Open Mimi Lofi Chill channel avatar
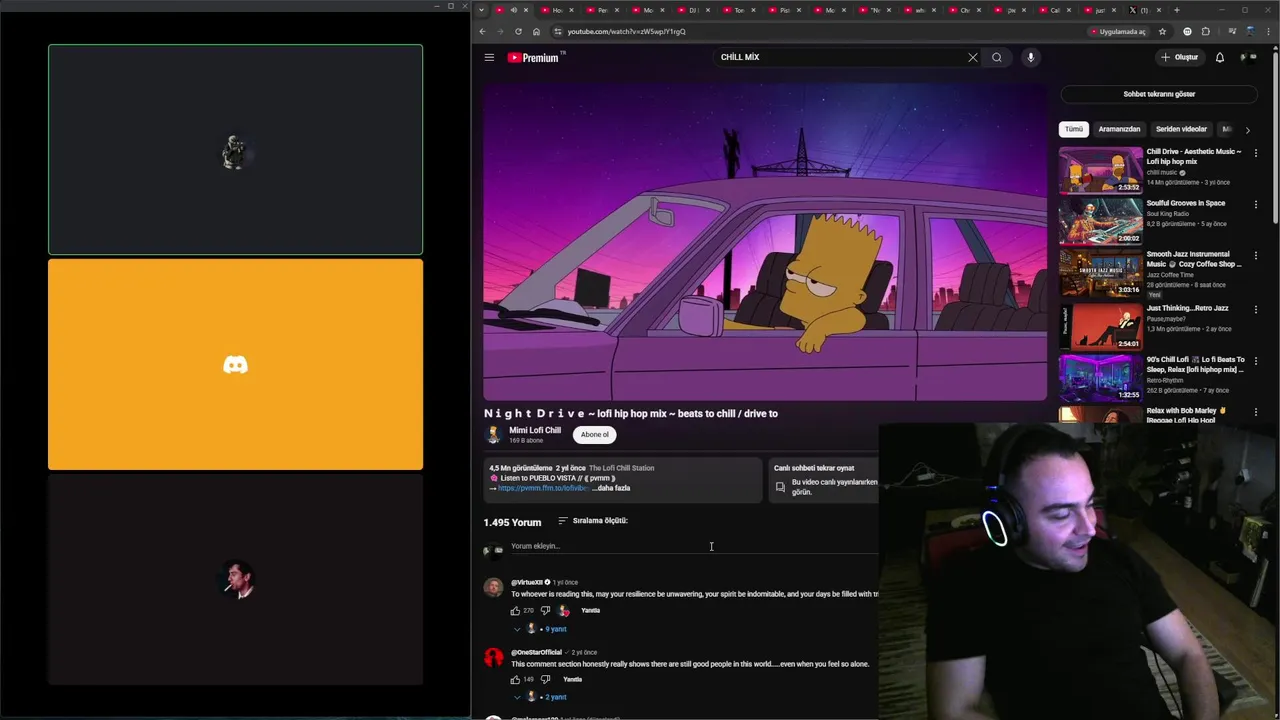This screenshot has width=1280, height=720. (x=493, y=434)
